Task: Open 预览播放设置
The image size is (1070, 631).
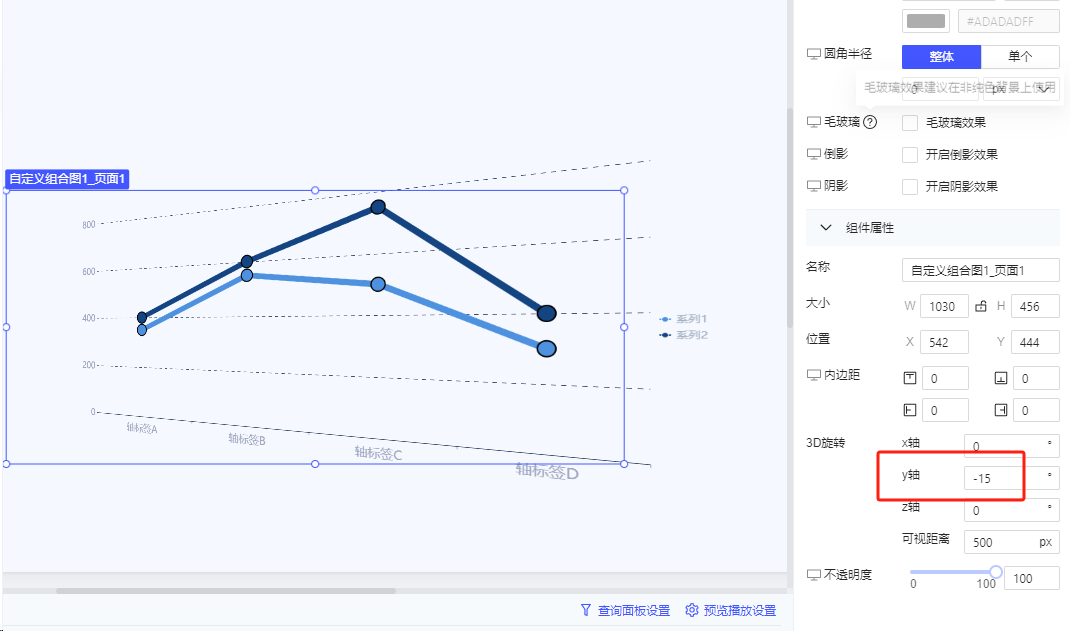Action: click(739, 610)
